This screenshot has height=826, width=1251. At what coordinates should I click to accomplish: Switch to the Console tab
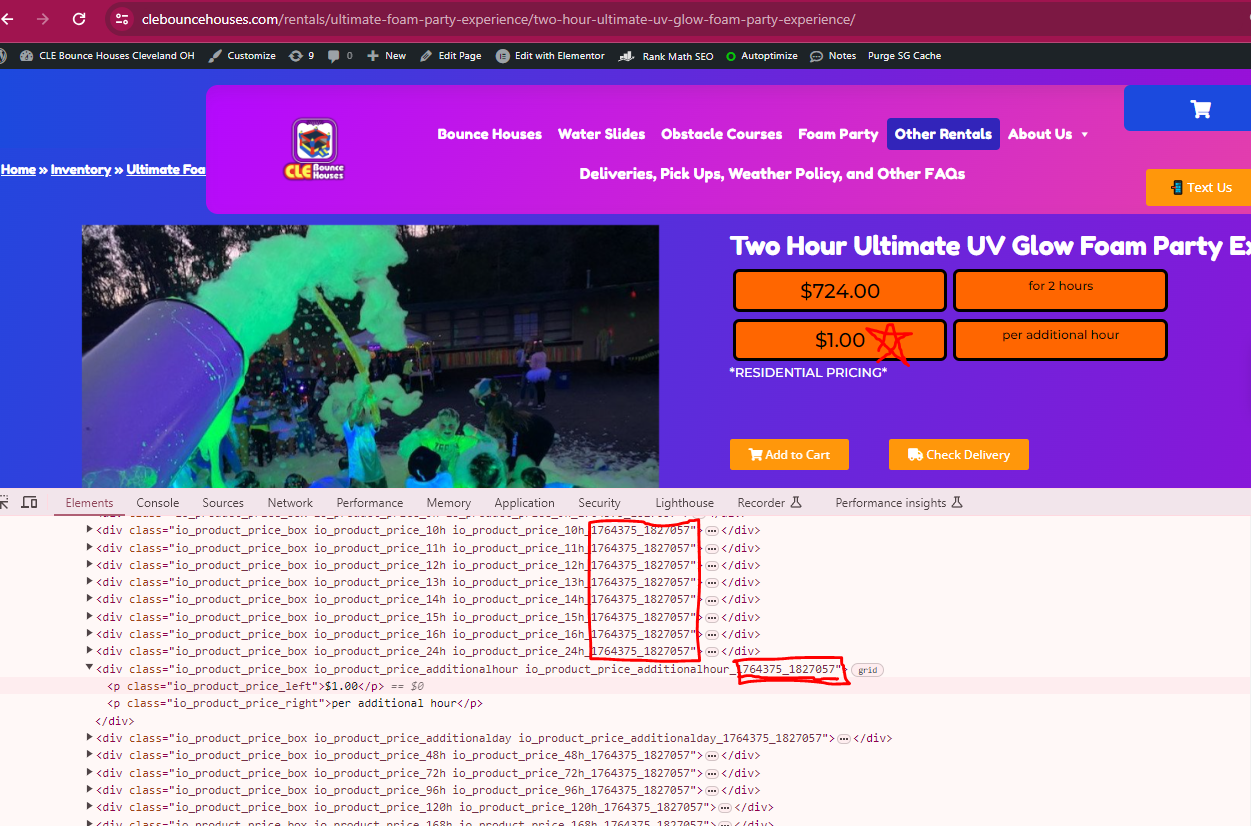[158, 503]
